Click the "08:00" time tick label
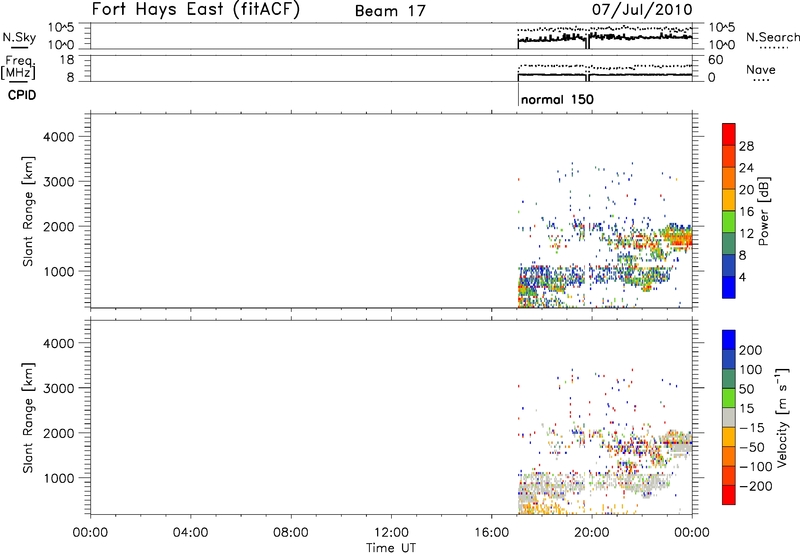Viewport: 800px width, 554px height. 291,533
